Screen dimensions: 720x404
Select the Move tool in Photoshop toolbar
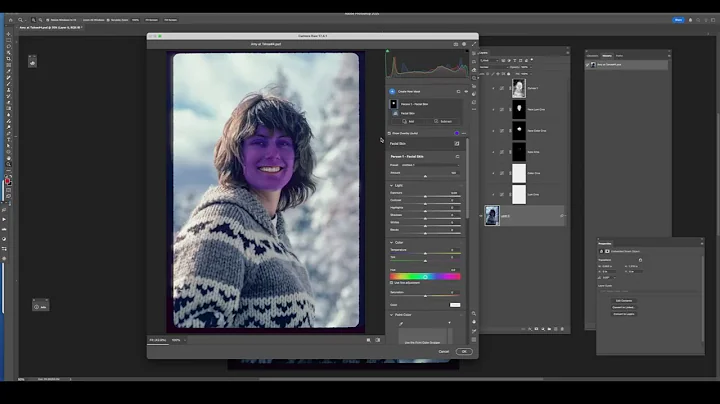click(x=8, y=34)
